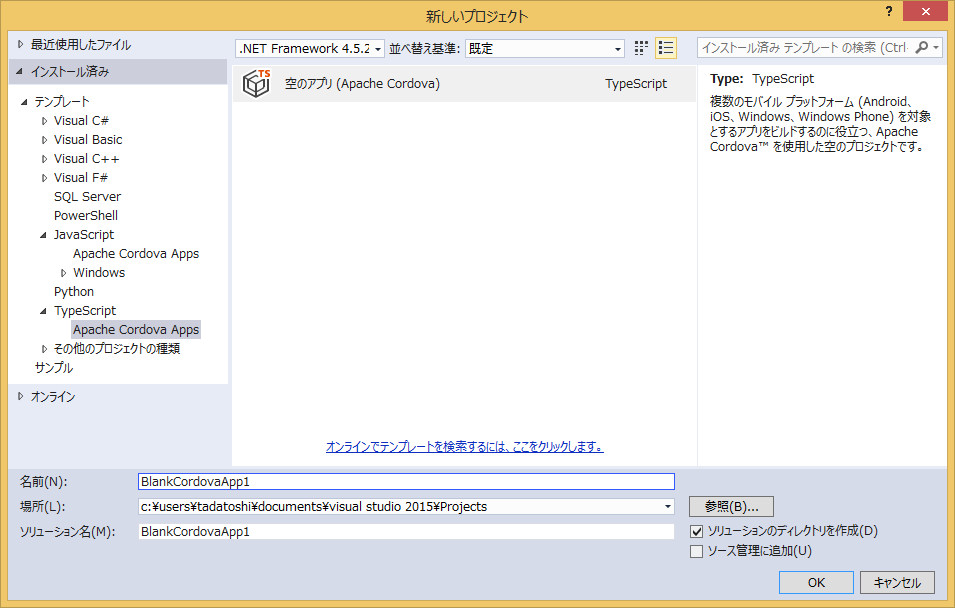Expand the Visual C# node
This screenshot has width=955, height=608.
point(43,120)
